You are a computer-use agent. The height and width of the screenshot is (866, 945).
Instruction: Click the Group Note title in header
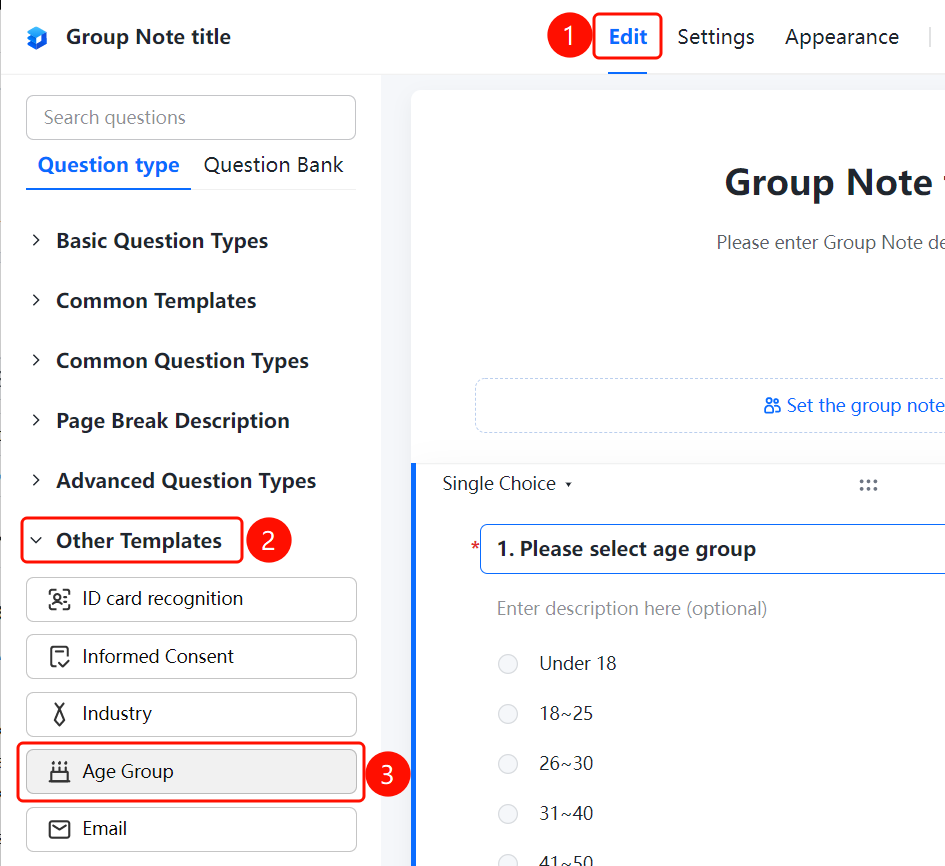pyautogui.click(x=148, y=37)
